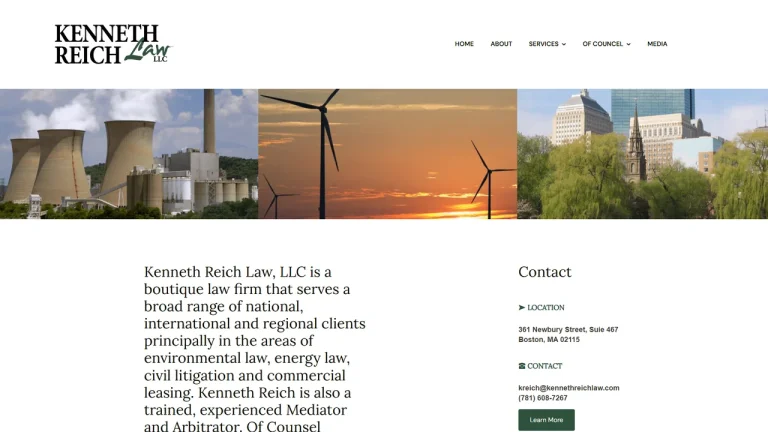Screen dimensions: 768x432
Task: Select the 361 Newbury Street address line
Action: [568, 330]
